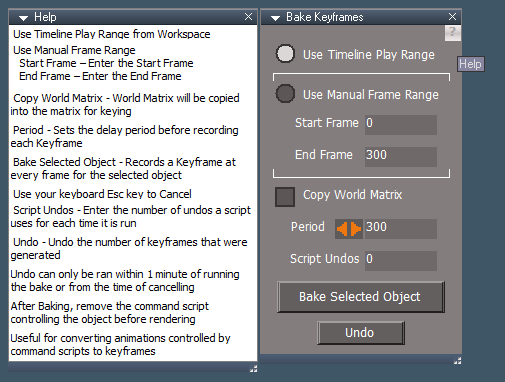Click the Bake Keyframes title text
This screenshot has height=382, width=505.
pyautogui.click(x=325, y=17)
